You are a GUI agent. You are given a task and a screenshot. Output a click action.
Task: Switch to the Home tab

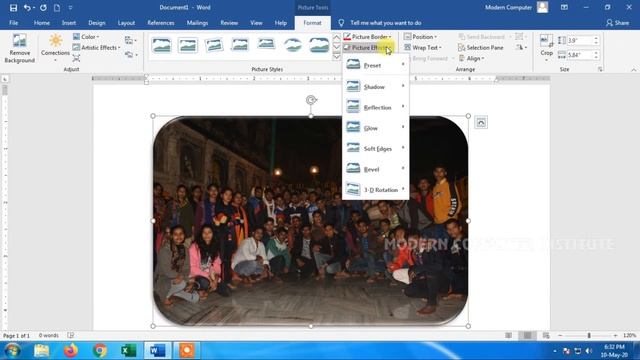(x=42, y=23)
